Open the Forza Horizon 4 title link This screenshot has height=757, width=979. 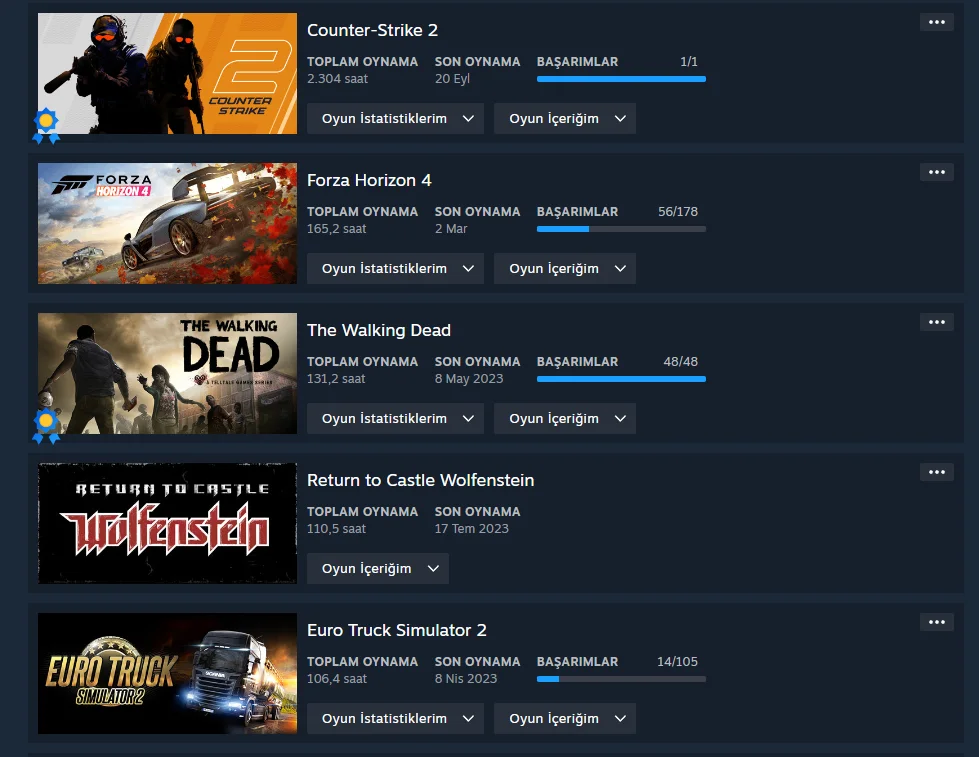pyautogui.click(x=369, y=181)
